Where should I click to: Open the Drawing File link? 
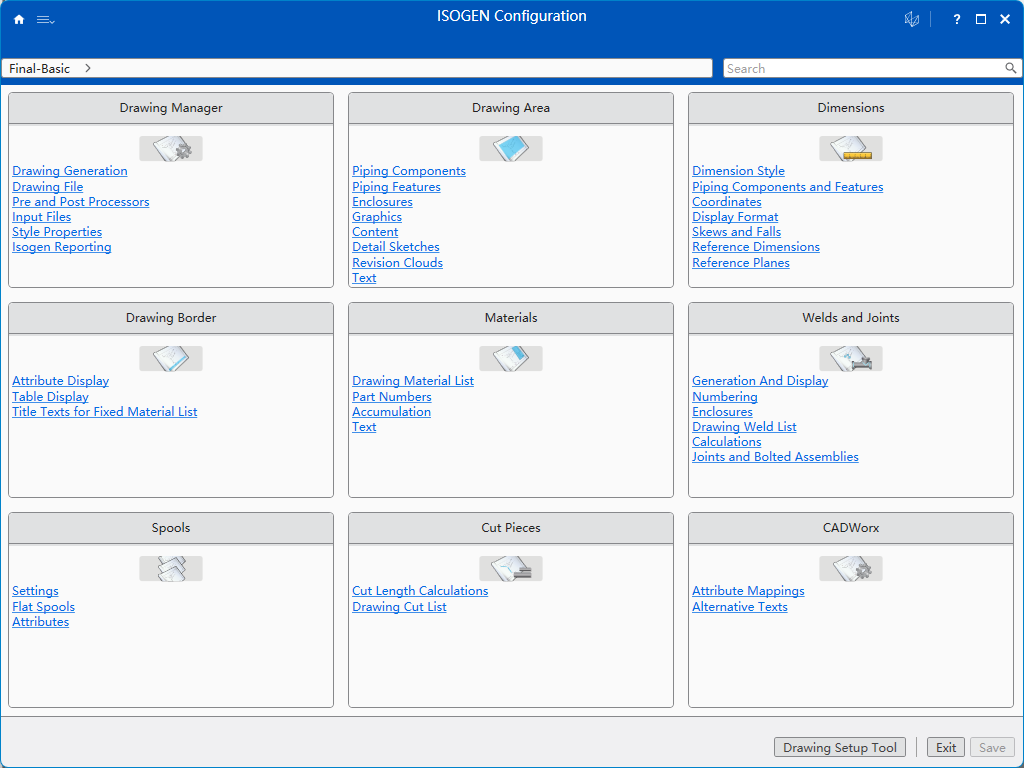pyautogui.click(x=48, y=187)
